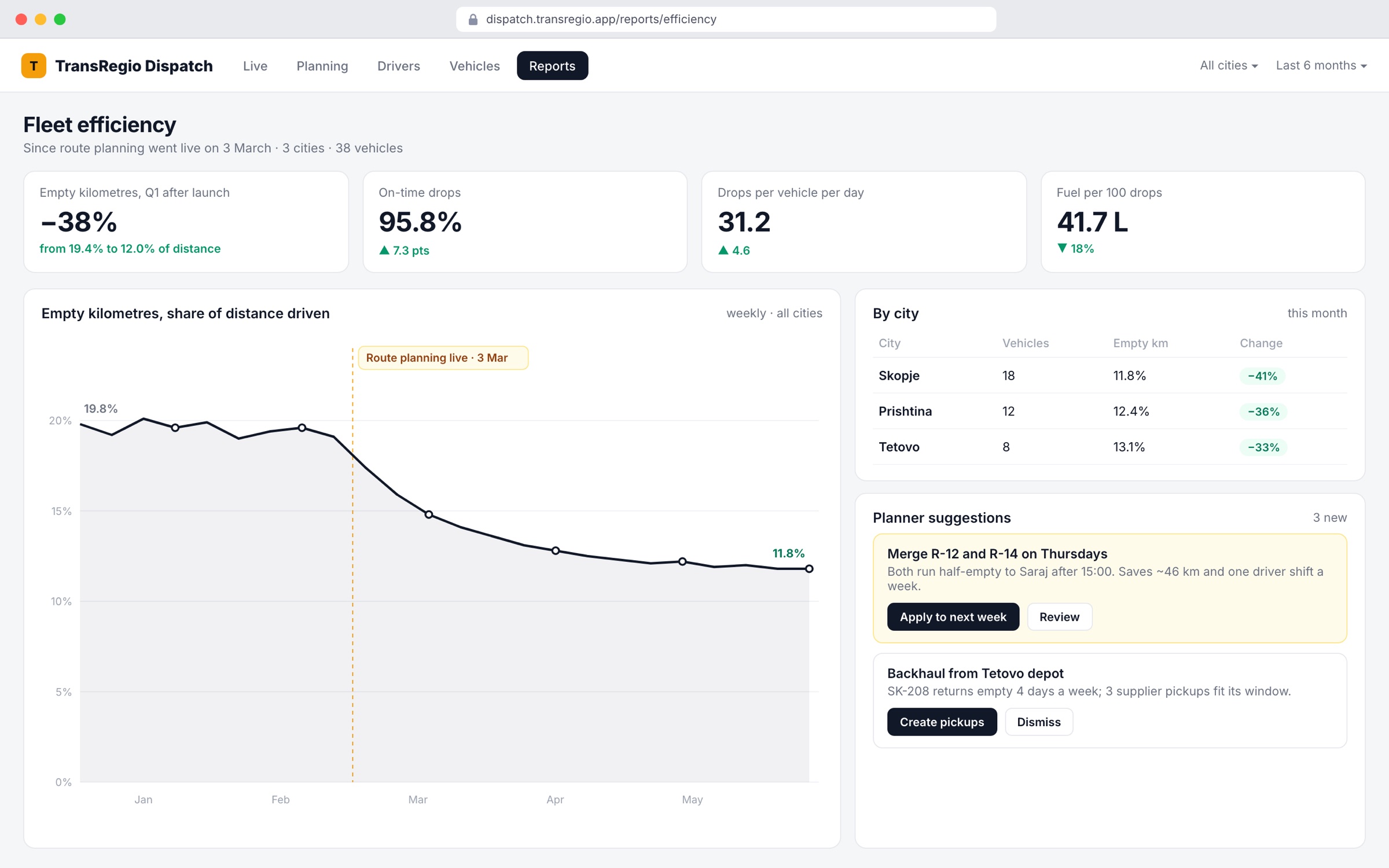The width and height of the screenshot is (1389, 868).
Task: Click the Change column header
Action: pyautogui.click(x=1261, y=343)
